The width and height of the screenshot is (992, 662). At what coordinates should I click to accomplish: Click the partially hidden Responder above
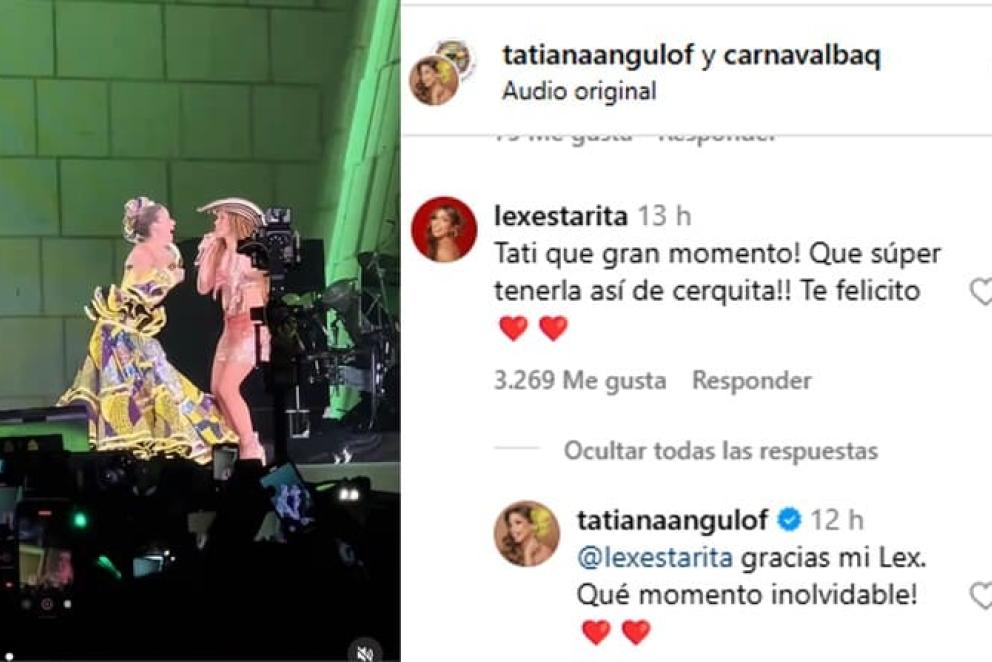pyautogui.click(x=715, y=137)
